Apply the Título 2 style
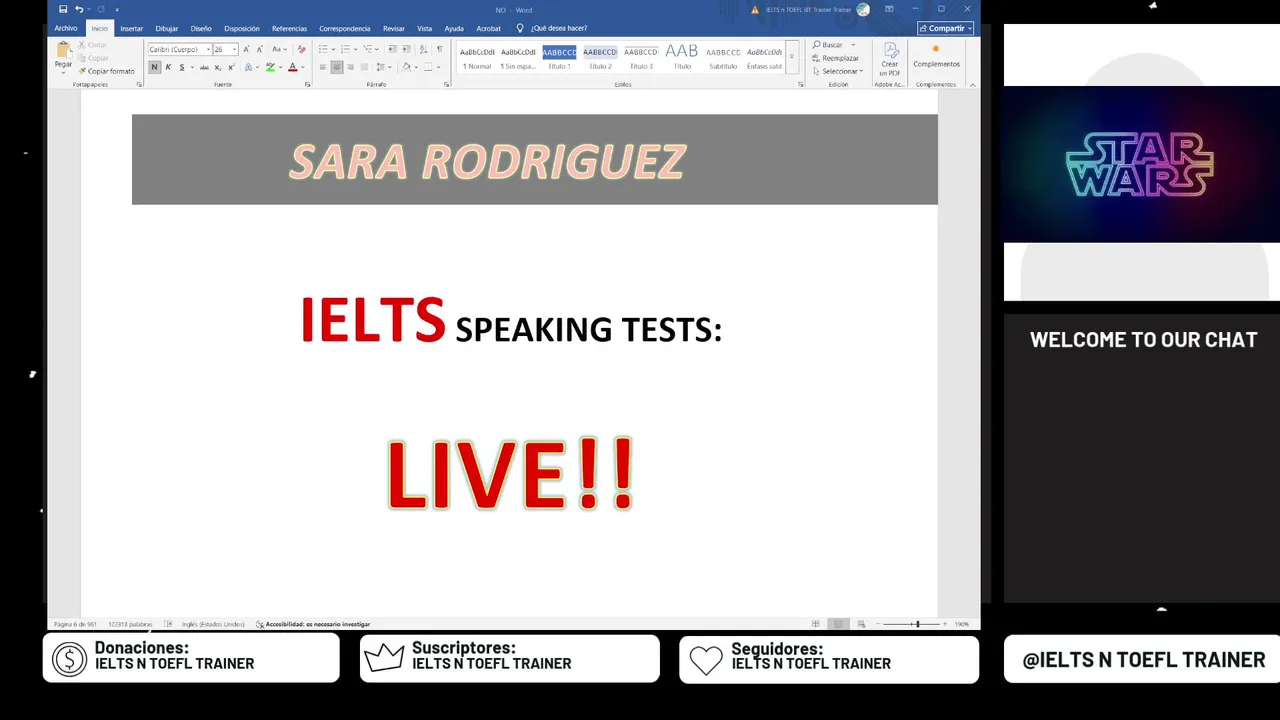 (600, 58)
